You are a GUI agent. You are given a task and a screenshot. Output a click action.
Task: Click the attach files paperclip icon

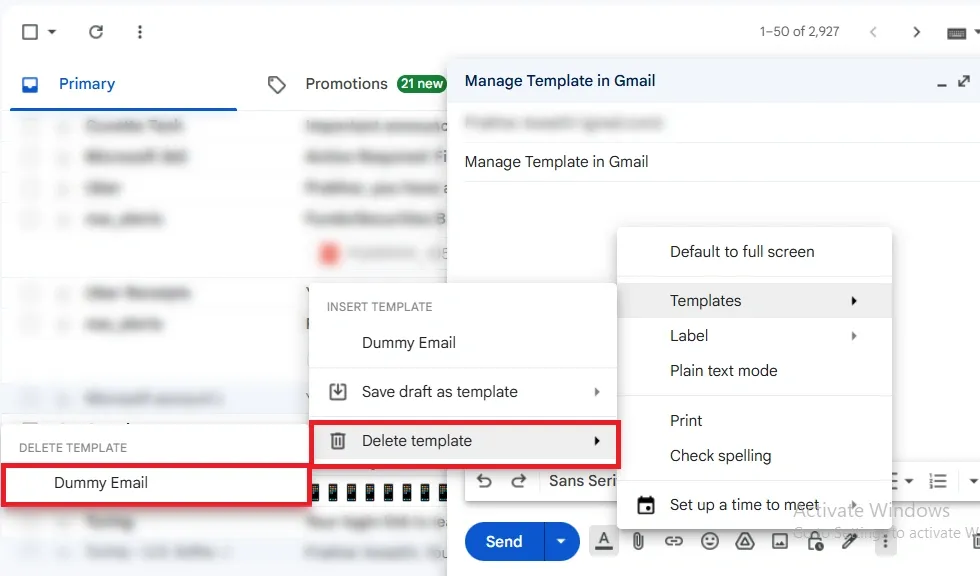(x=638, y=541)
